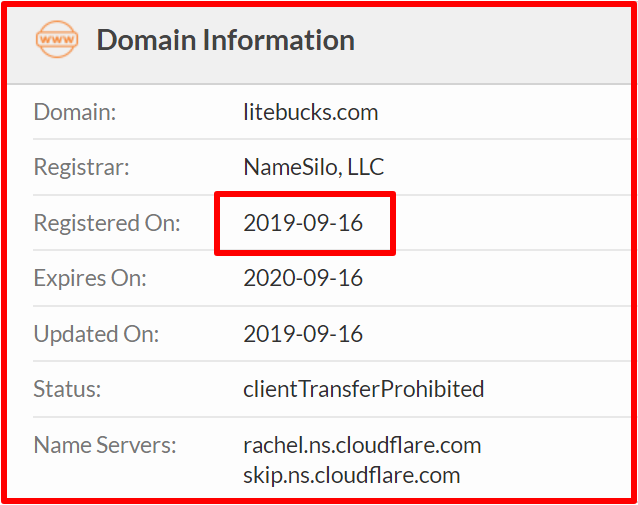Click the word Domain in heading
The image size is (638, 505).
pos(146,40)
